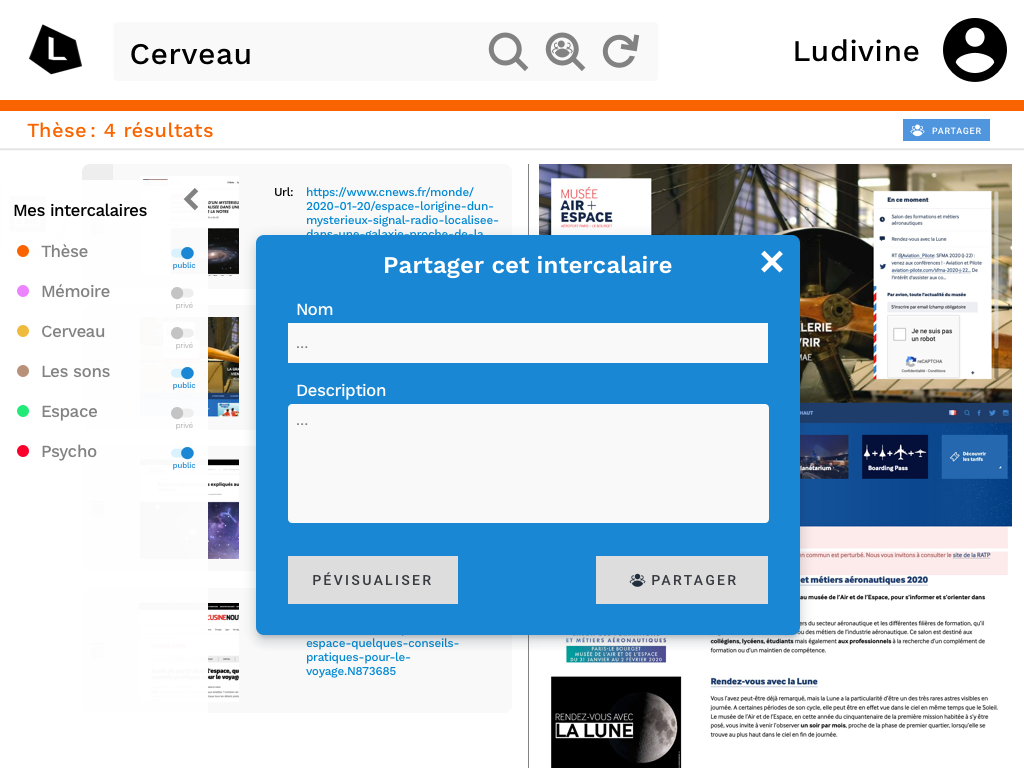1024x768 pixels.
Task: Click the Thèse: 4 résultats heading
Action: tap(120, 130)
